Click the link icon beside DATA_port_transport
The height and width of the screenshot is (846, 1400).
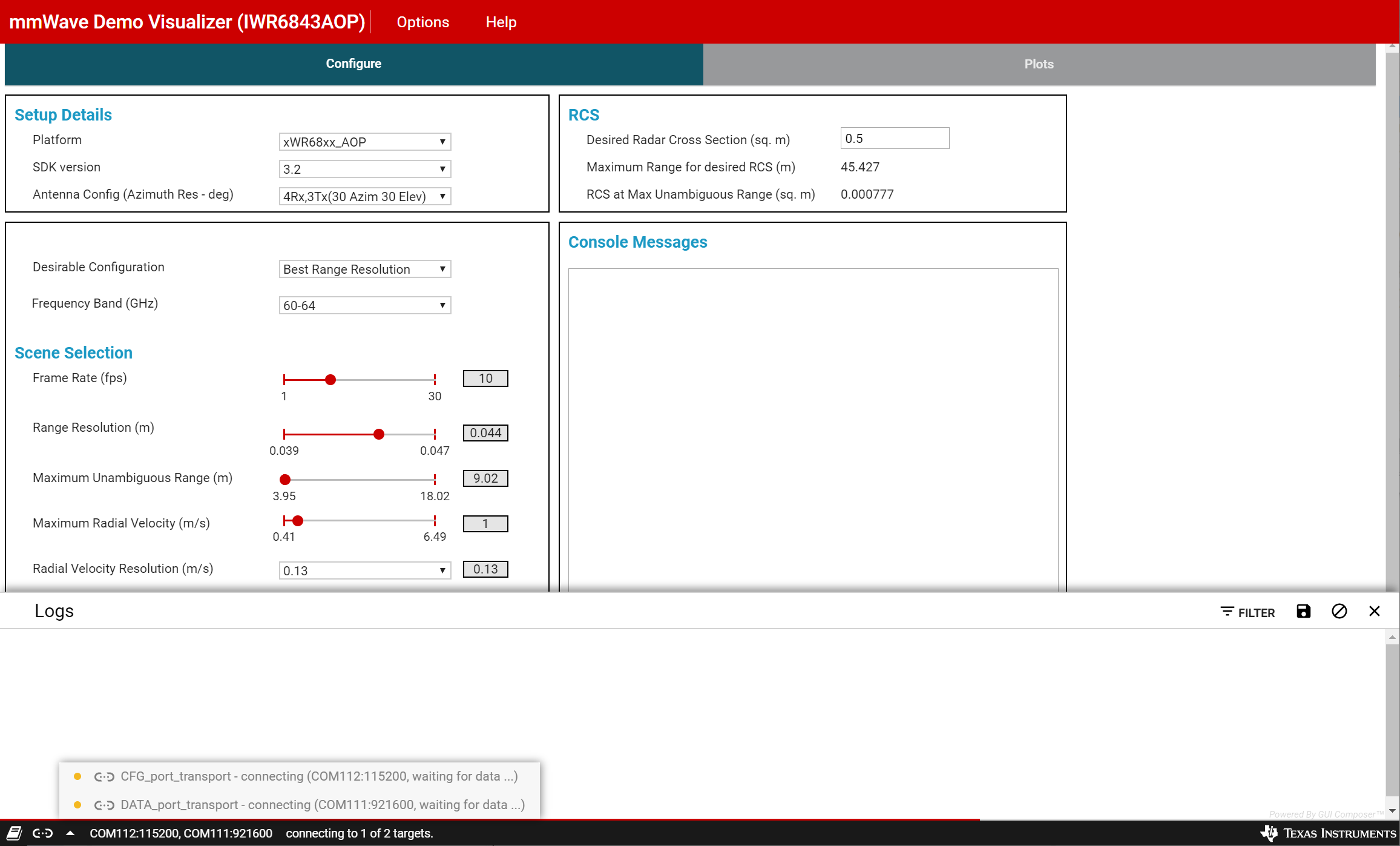[104, 805]
